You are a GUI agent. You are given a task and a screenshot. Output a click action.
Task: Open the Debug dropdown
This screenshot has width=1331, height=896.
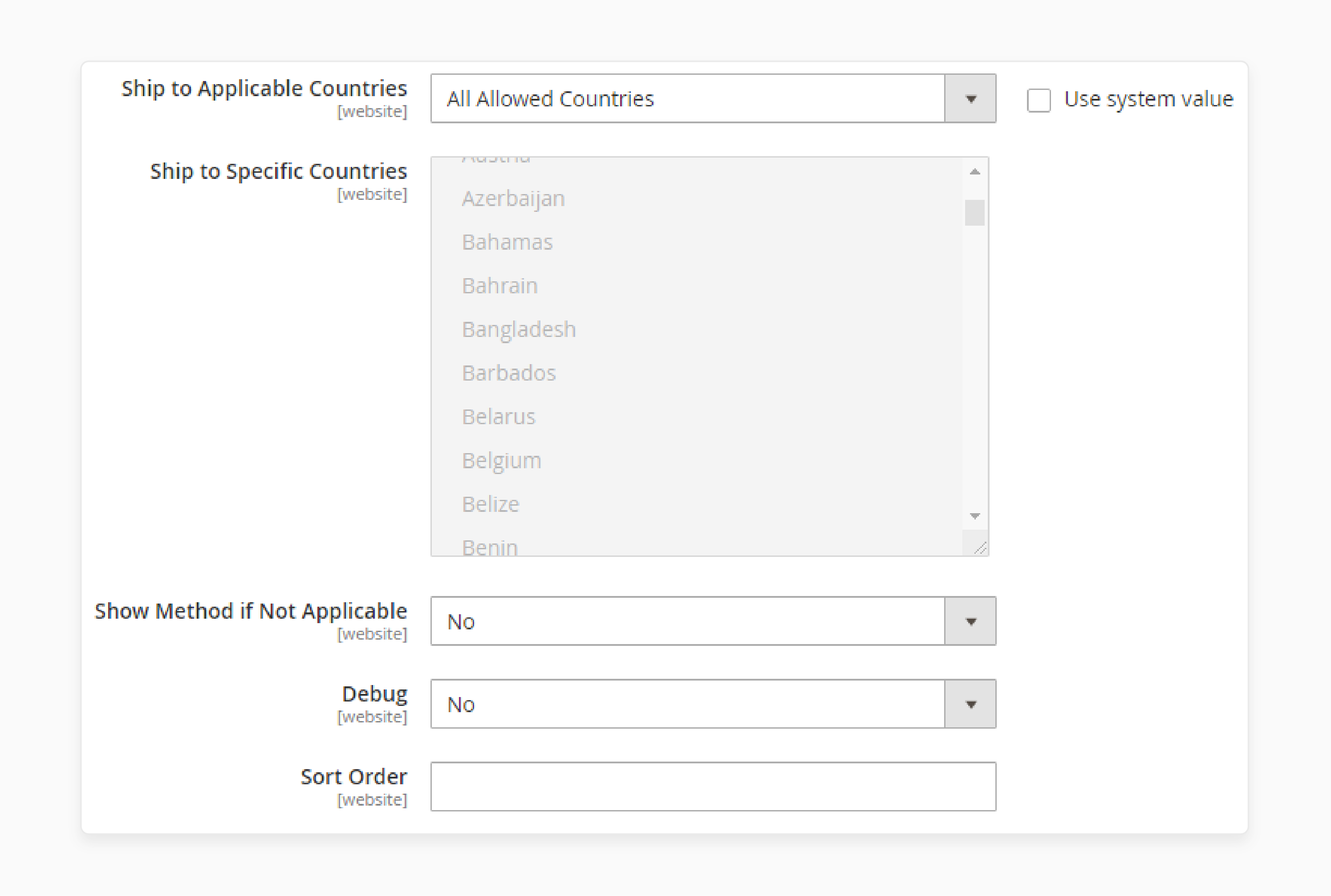pyautogui.click(x=713, y=704)
